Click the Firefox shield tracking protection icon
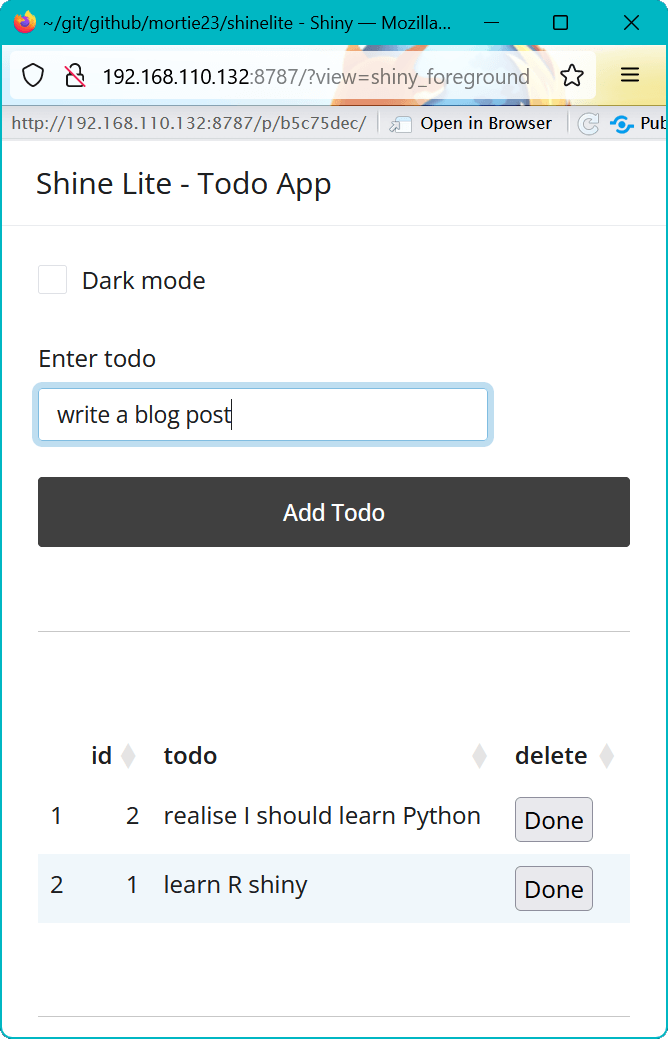Viewport: 668px width, 1039px height. [32, 76]
